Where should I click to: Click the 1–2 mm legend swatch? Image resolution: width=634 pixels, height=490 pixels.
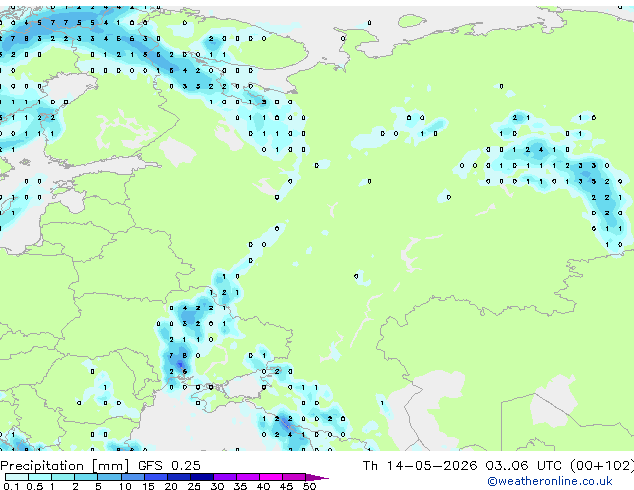coord(63,477)
